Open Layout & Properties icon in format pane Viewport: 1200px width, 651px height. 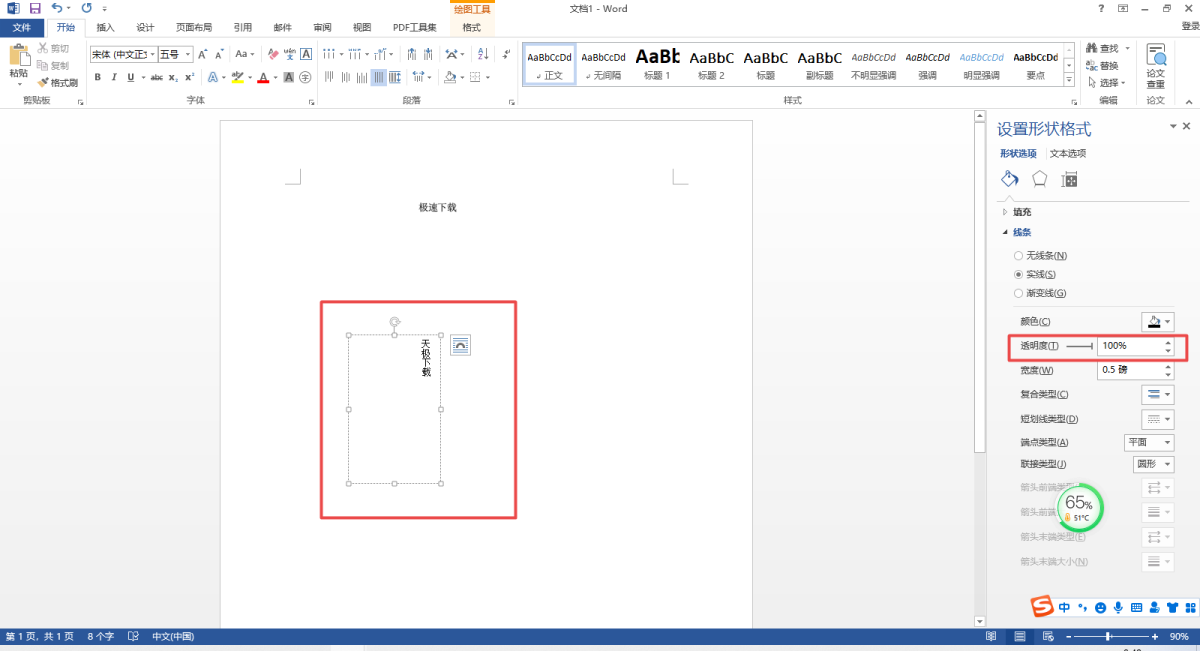pos(1070,180)
